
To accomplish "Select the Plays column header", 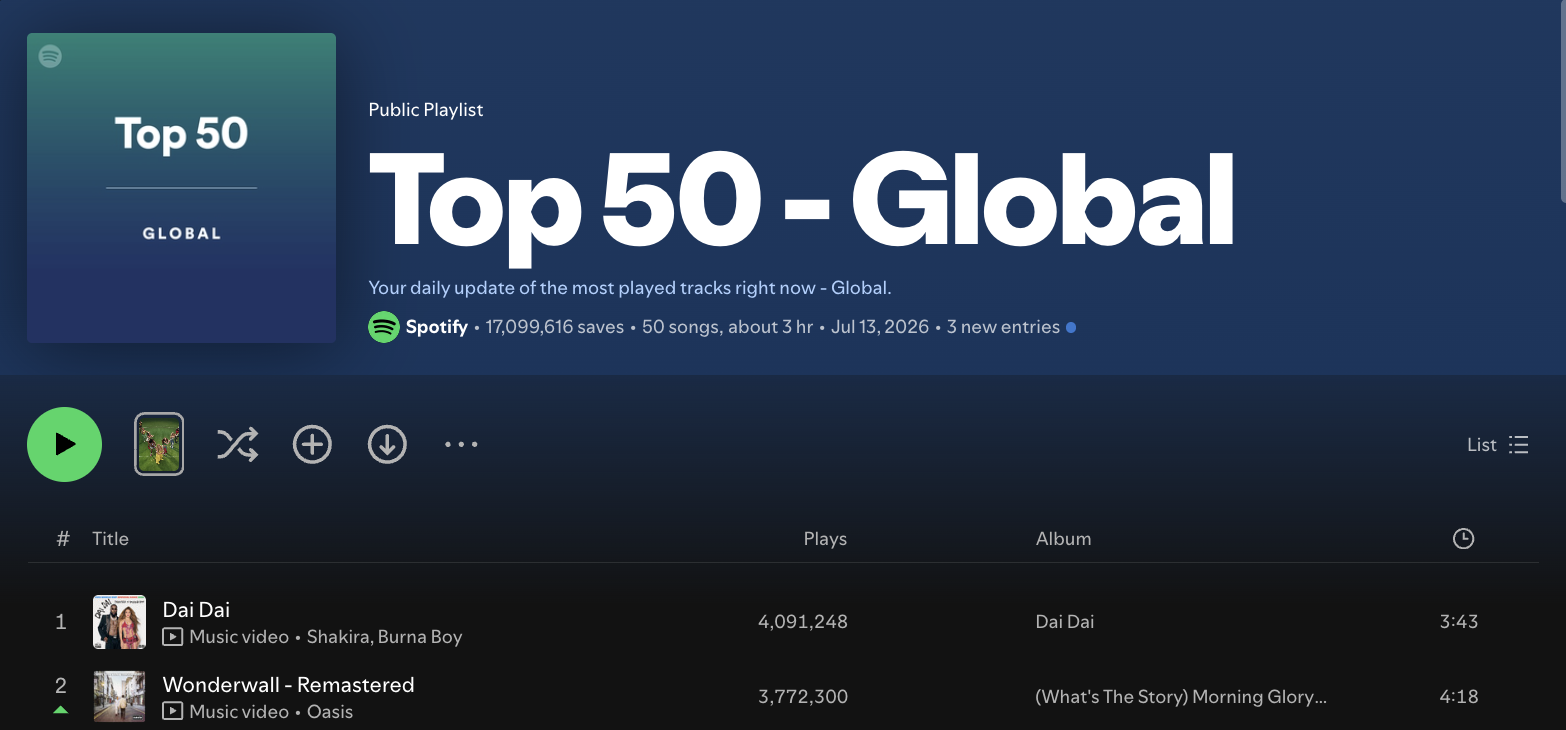I will (x=825, y=539).
